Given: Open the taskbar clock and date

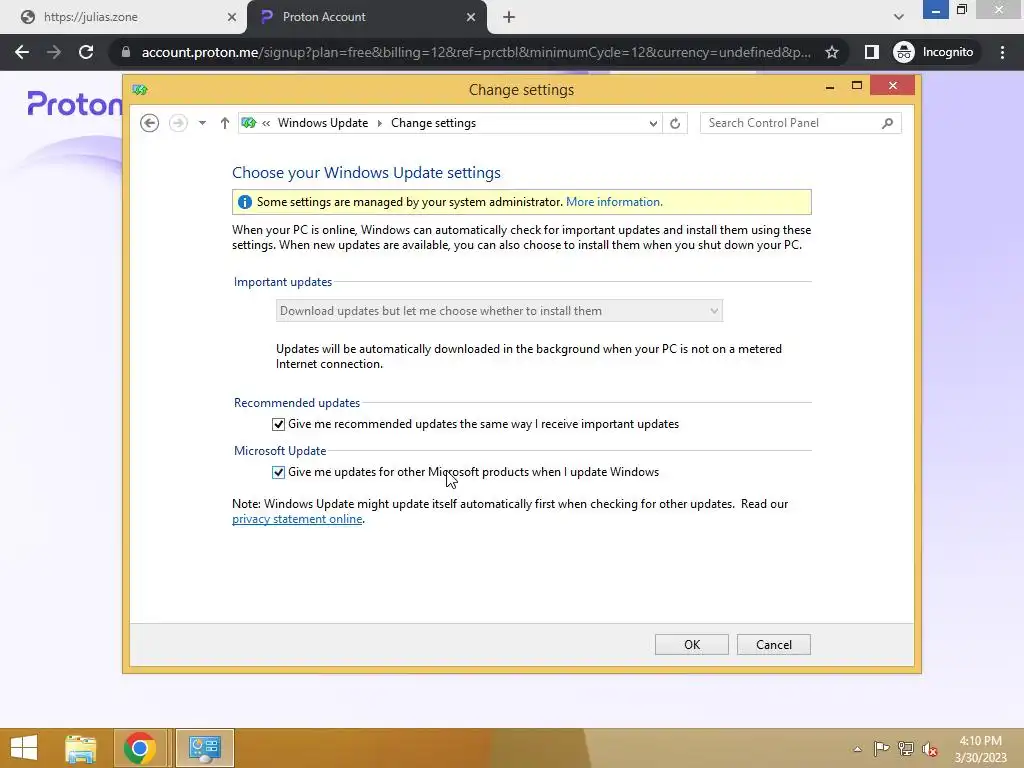Looking at the screenshot, I should [x=980, y=749].
